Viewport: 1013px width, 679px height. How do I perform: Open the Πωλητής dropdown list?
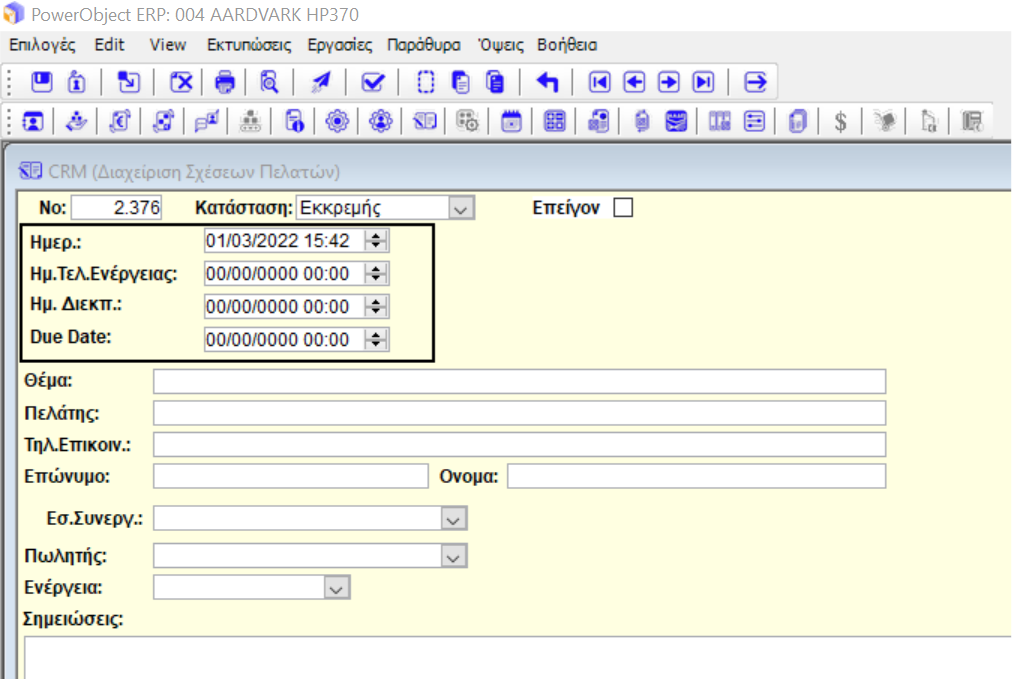tap(454, 556)
